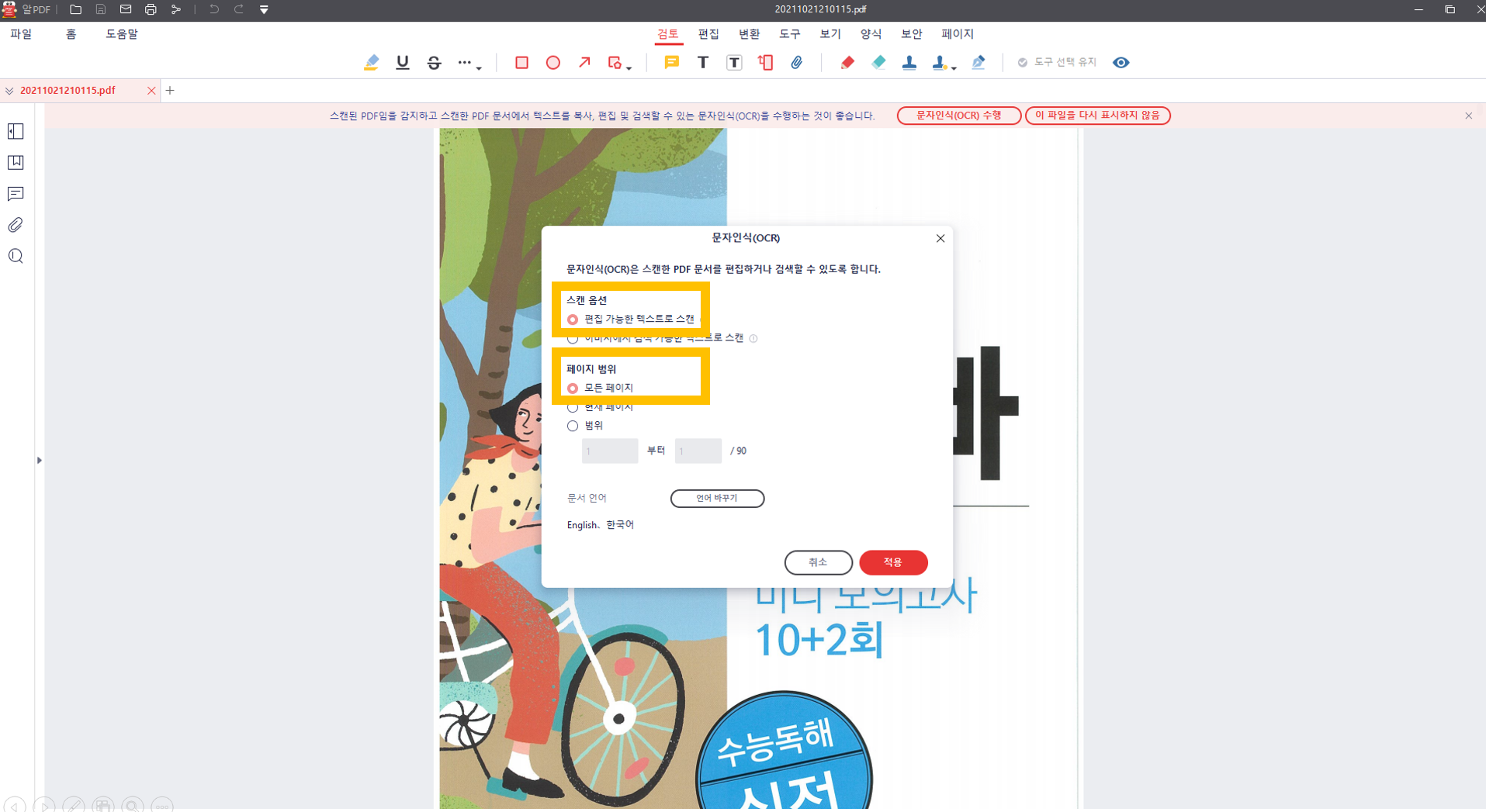The image size is (1486, 812).
Task: Select the arrow drawing tool
Action: [x=584, y=63]
